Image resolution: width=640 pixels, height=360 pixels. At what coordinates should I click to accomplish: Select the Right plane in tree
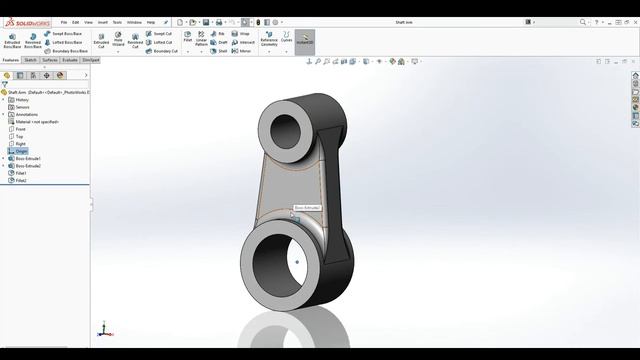coord(17,144)
